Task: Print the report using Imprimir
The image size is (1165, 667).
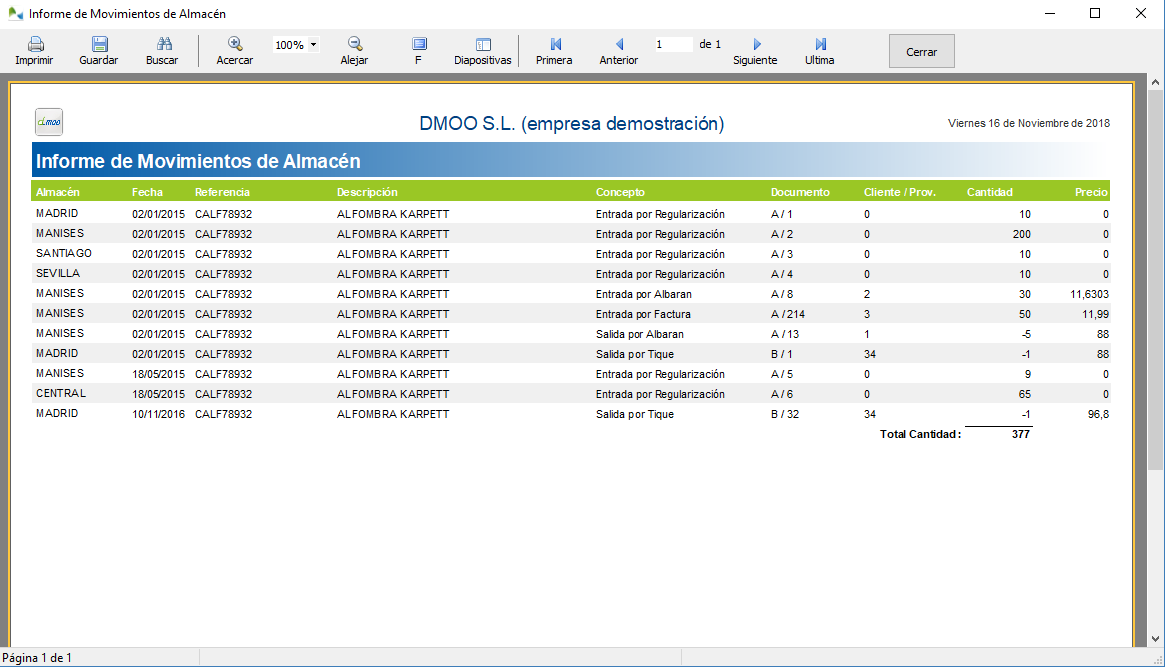Action: click(33, 50)
